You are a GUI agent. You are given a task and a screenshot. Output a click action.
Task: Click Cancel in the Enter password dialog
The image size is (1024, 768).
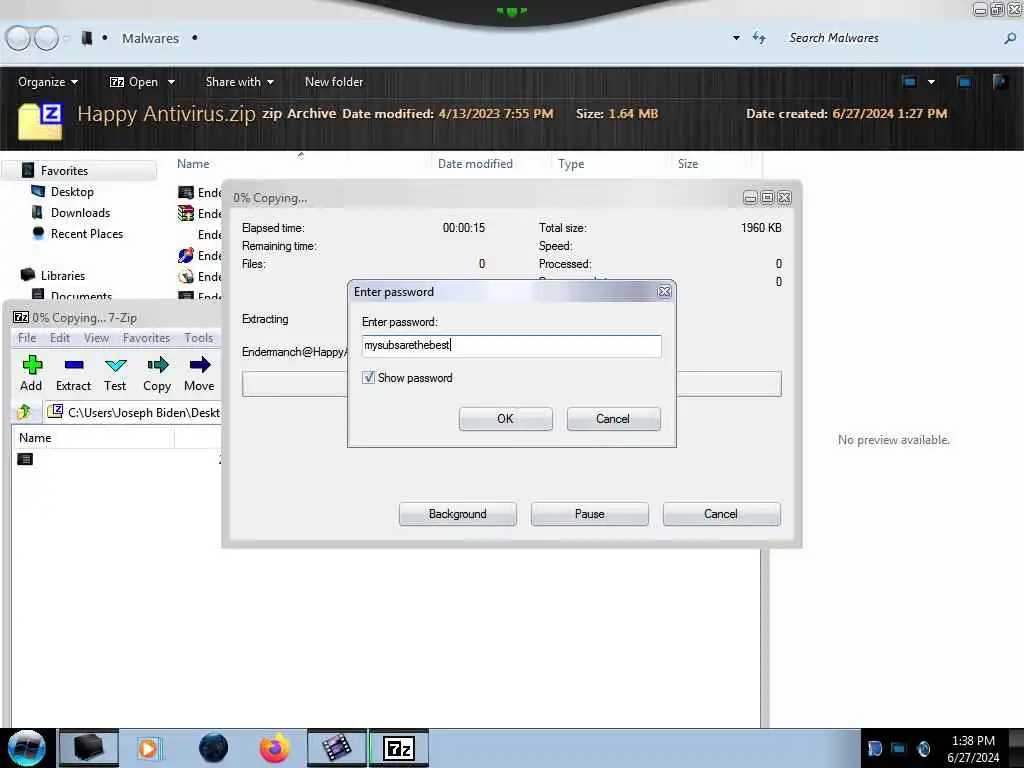pos(613,419)
